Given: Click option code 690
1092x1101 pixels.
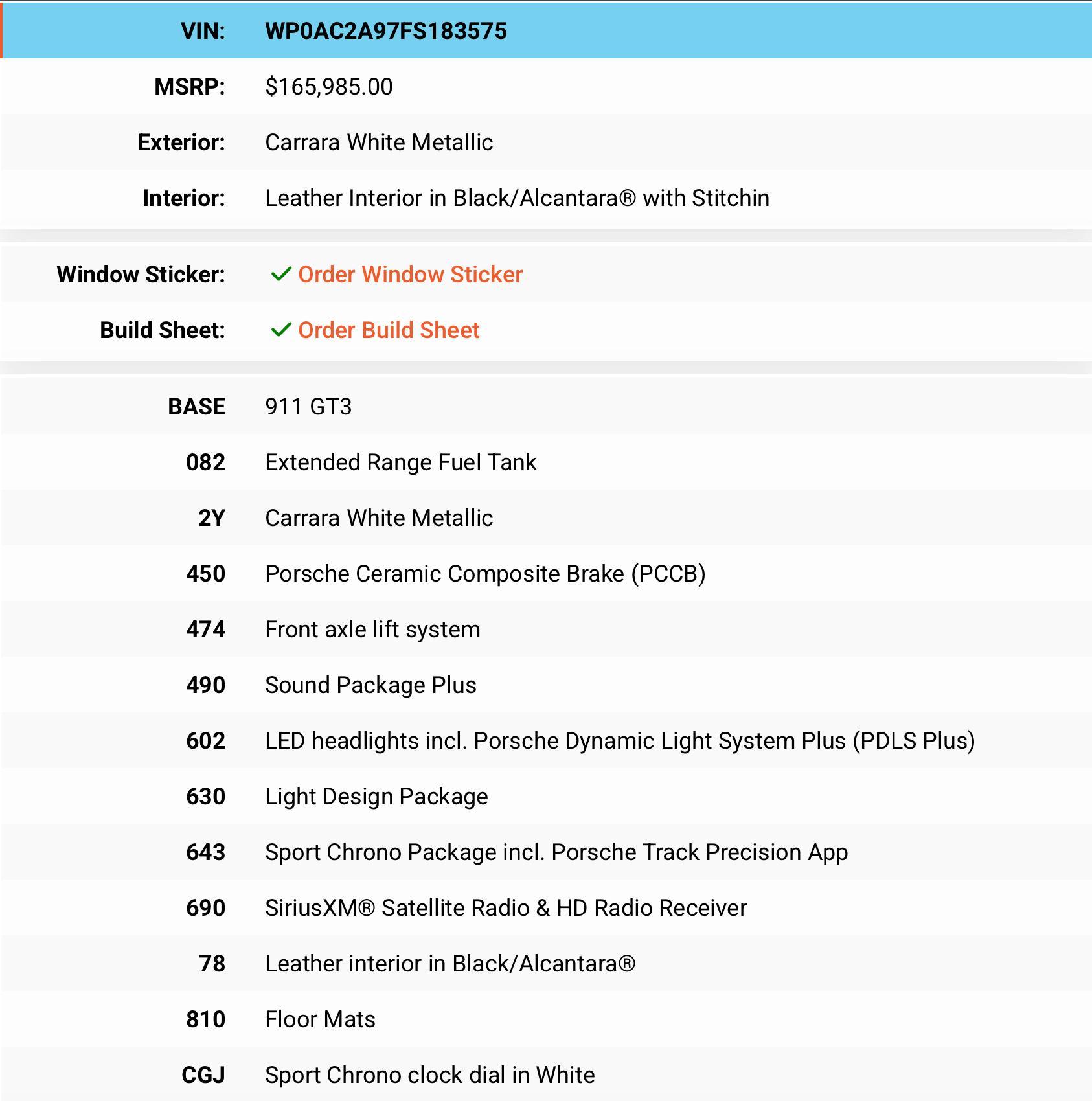Looking at the screenshot, I should pos(206,908).
